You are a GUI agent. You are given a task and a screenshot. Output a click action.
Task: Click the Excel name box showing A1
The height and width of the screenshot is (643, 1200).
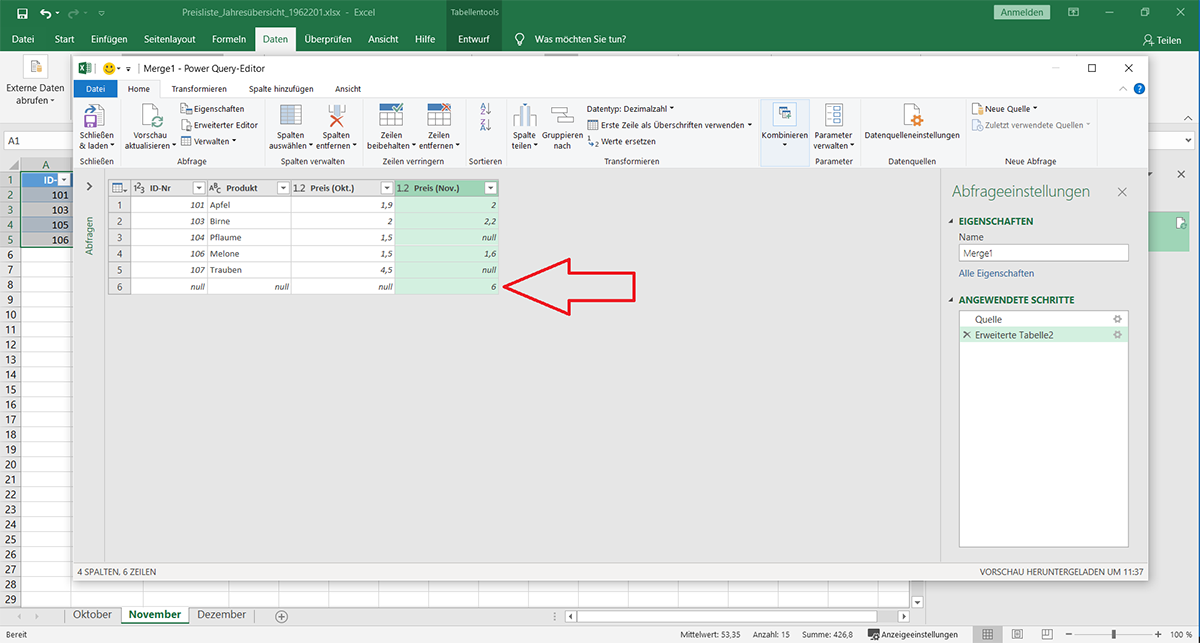coord(36,141)
